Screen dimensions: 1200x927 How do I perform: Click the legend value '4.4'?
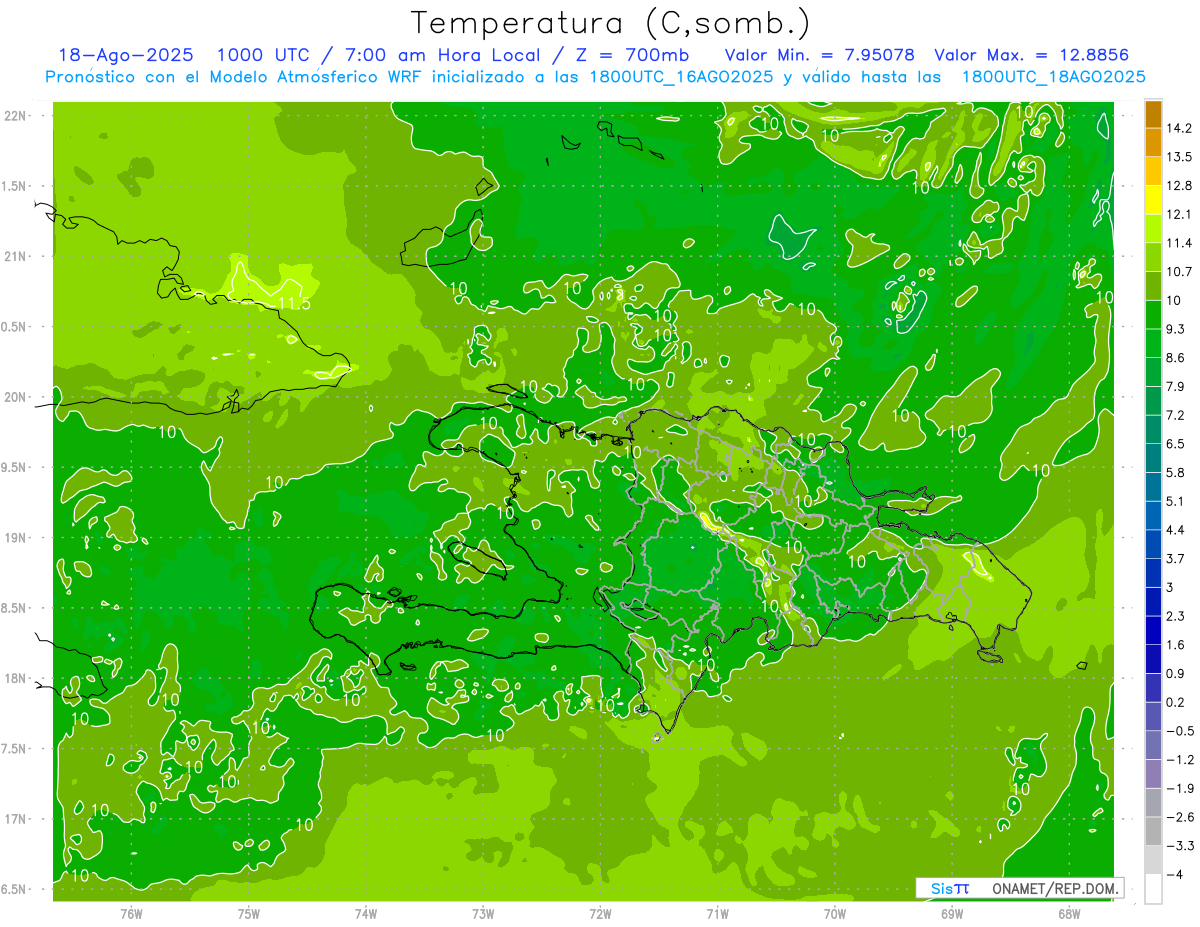(x=1175, y=530)
